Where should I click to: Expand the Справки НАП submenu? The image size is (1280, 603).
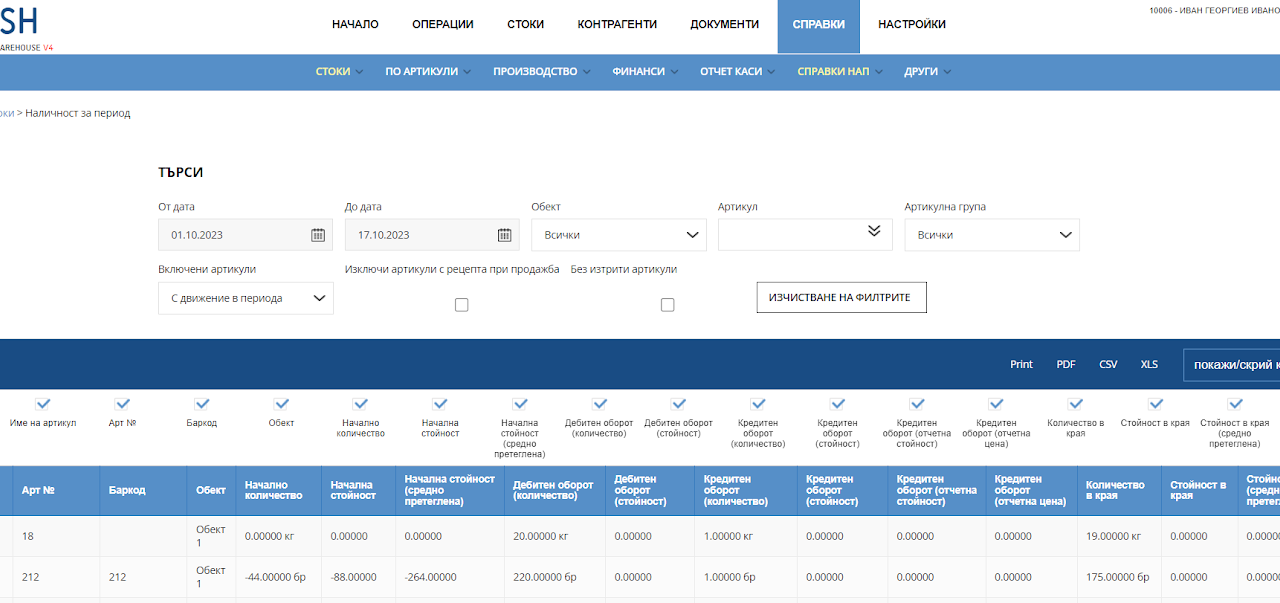(840, 72)
